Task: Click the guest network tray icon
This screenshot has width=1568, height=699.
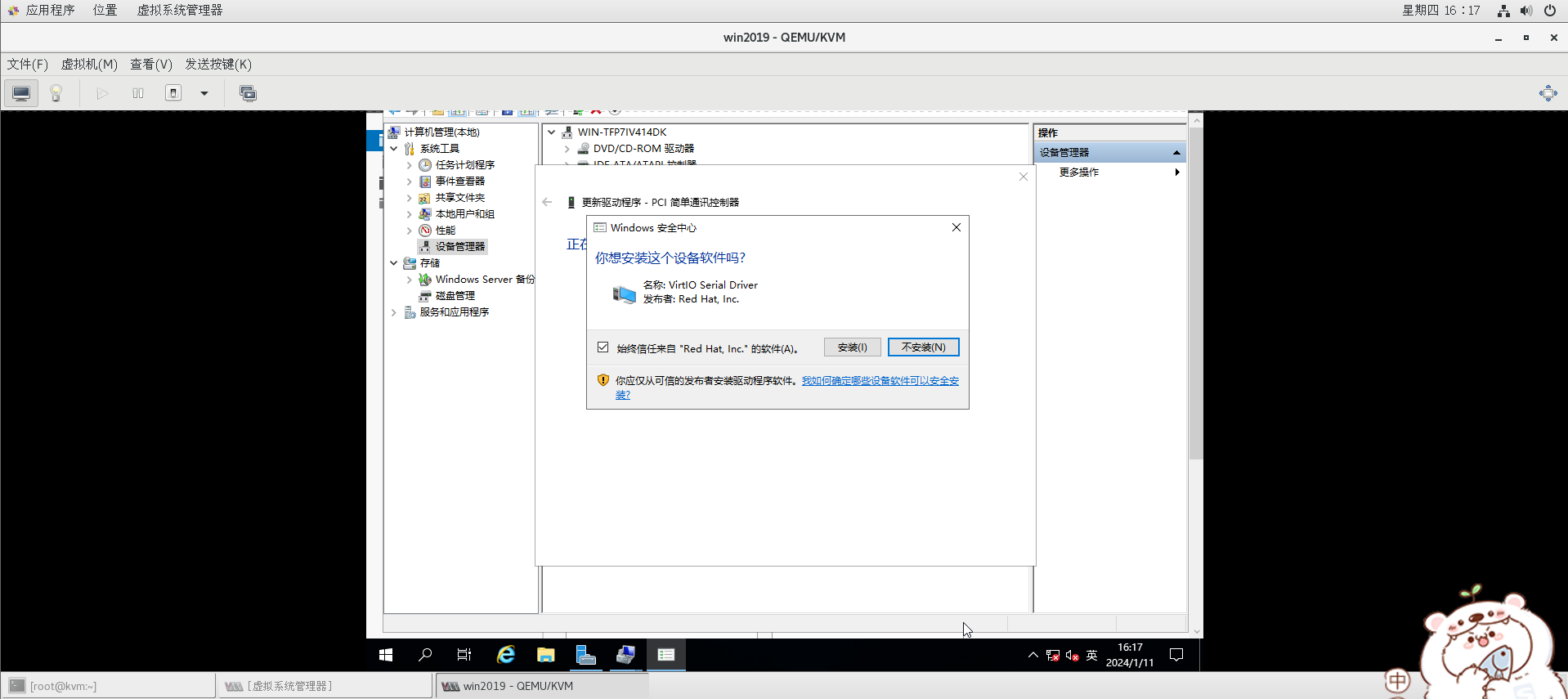Action: coord(1053,655)
